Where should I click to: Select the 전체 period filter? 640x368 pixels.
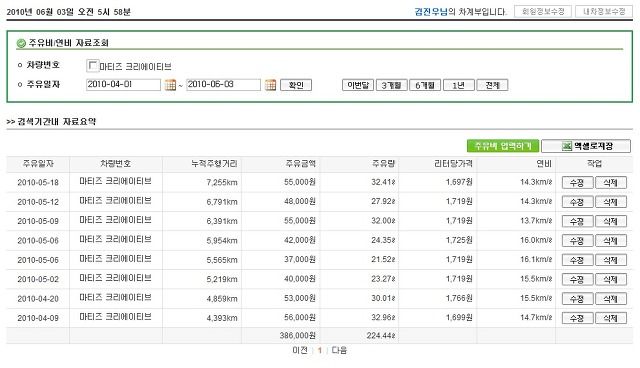(492, 85)
